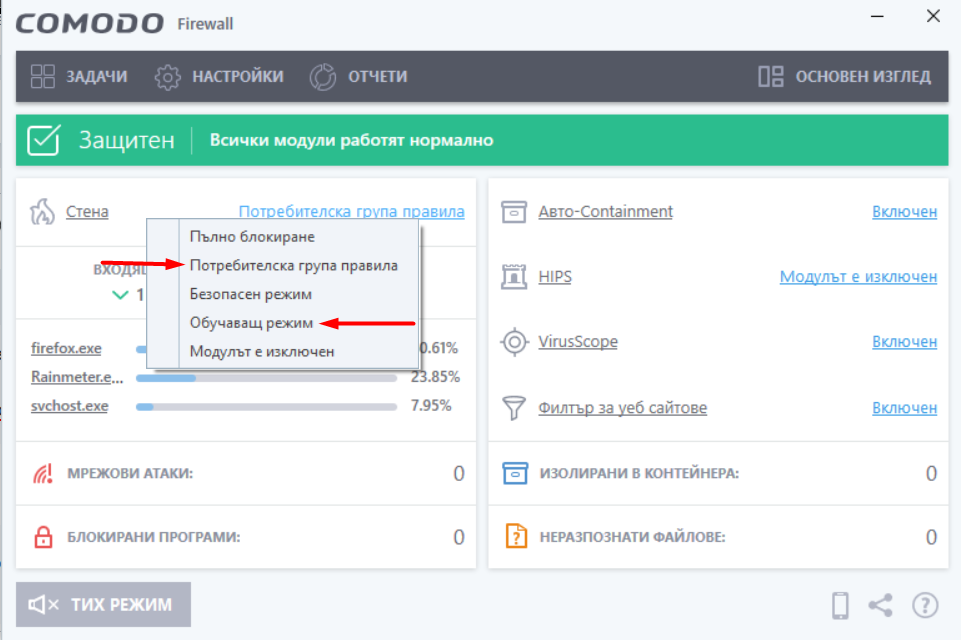Toggle the ТИХ РЕЖИМ button
Screen dimensions: 961x640
[x=104, y=604]
